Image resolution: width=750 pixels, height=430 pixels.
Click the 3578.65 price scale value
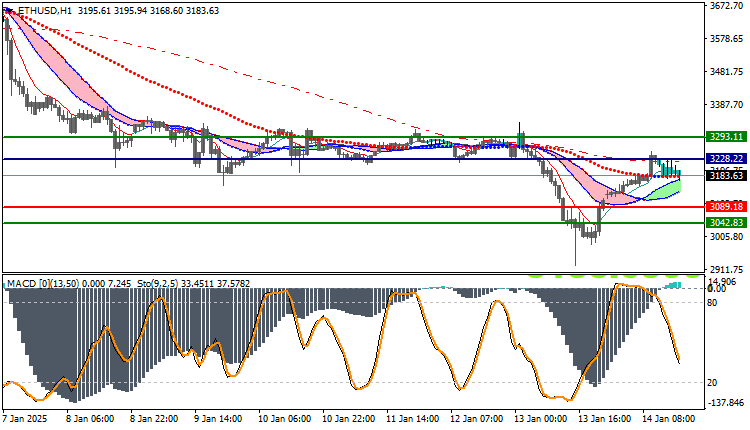pyautogui.click(x=726, y=38)
